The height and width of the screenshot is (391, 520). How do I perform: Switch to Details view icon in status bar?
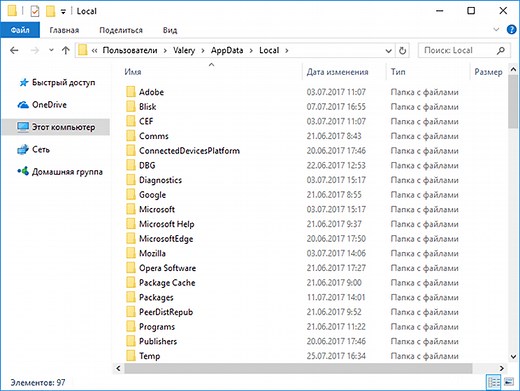coord(494,382)
